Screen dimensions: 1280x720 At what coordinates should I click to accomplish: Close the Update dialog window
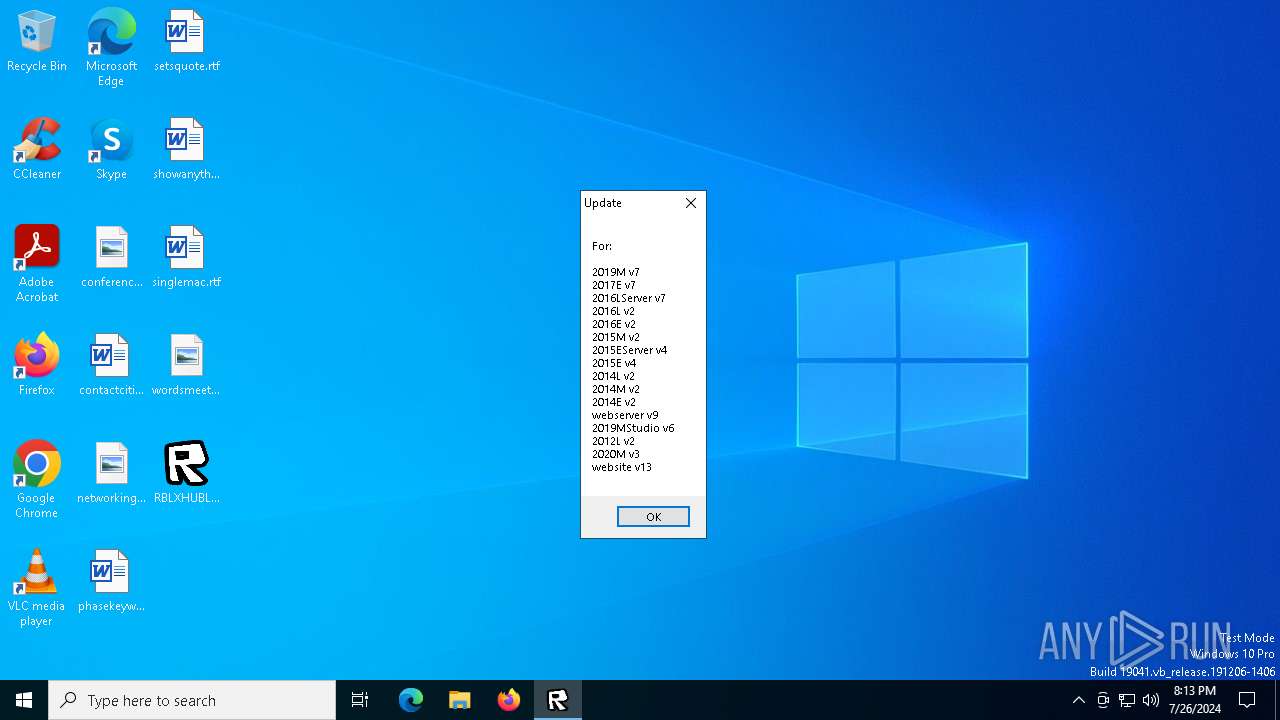[x=691, y=203]
